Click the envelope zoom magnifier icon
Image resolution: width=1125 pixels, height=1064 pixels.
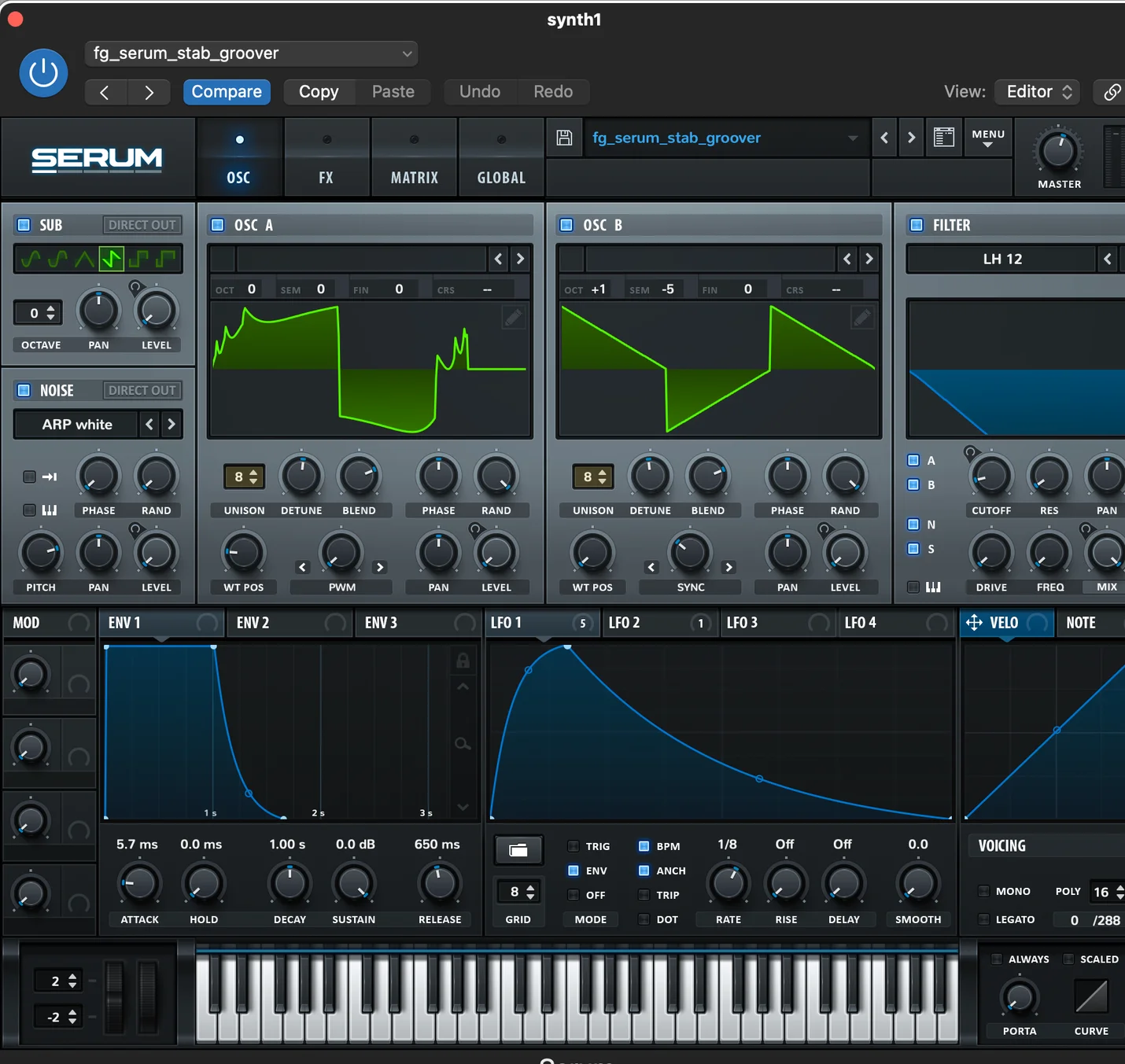pyautogui.click(x=463, y=743)
